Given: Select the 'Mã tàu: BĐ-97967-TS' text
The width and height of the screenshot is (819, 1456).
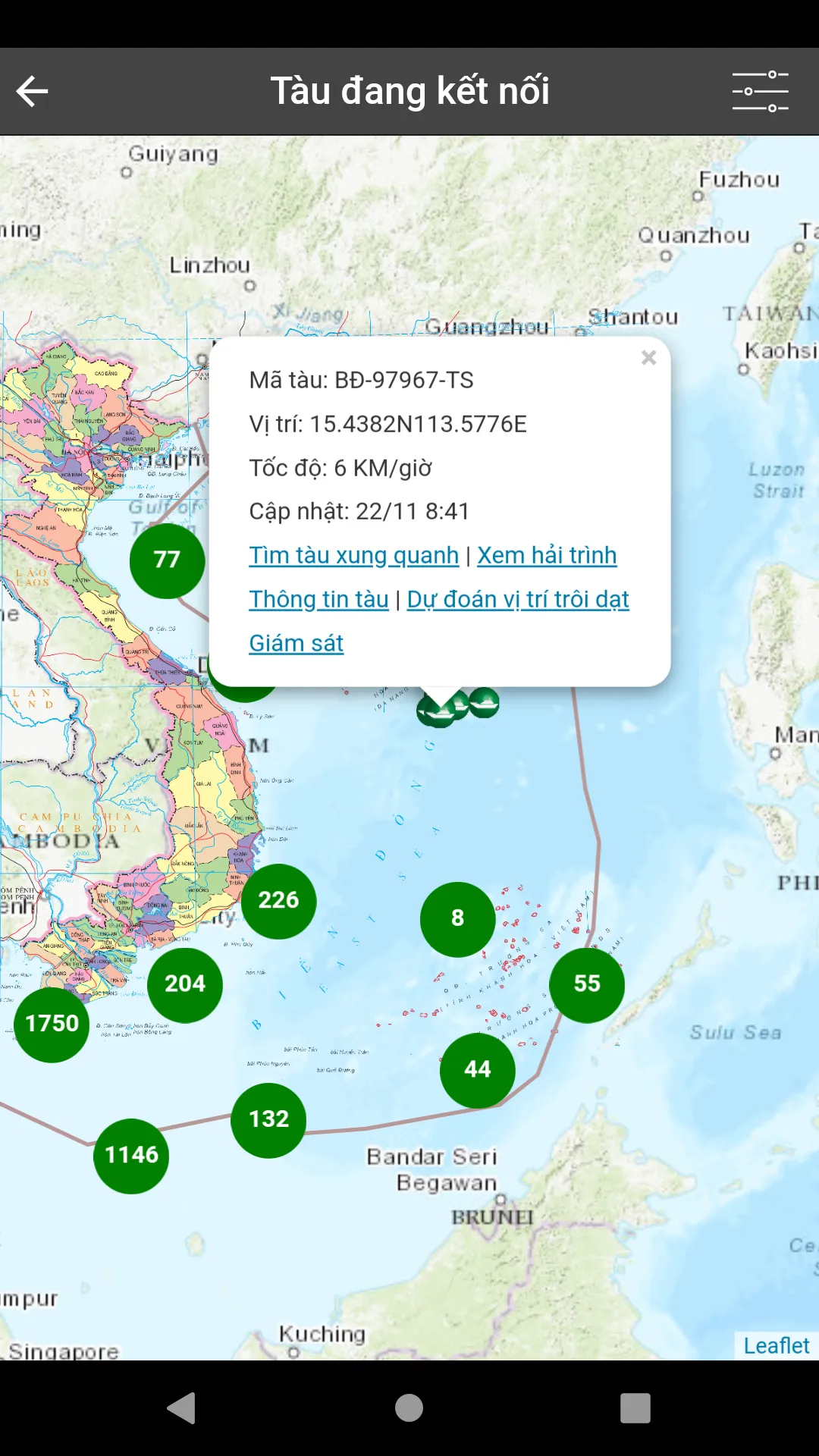Looking at the screenshot, I should pos(361,380).
